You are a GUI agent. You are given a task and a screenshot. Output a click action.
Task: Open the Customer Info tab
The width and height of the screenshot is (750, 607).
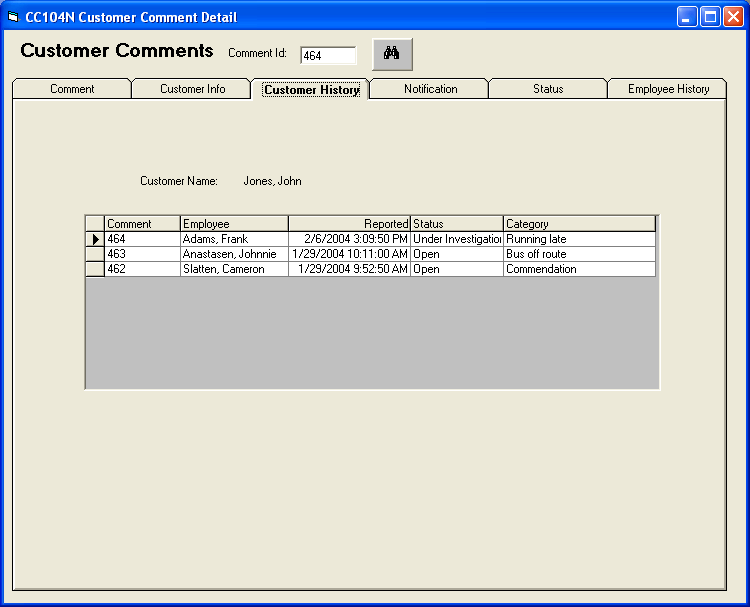point(192,89)
